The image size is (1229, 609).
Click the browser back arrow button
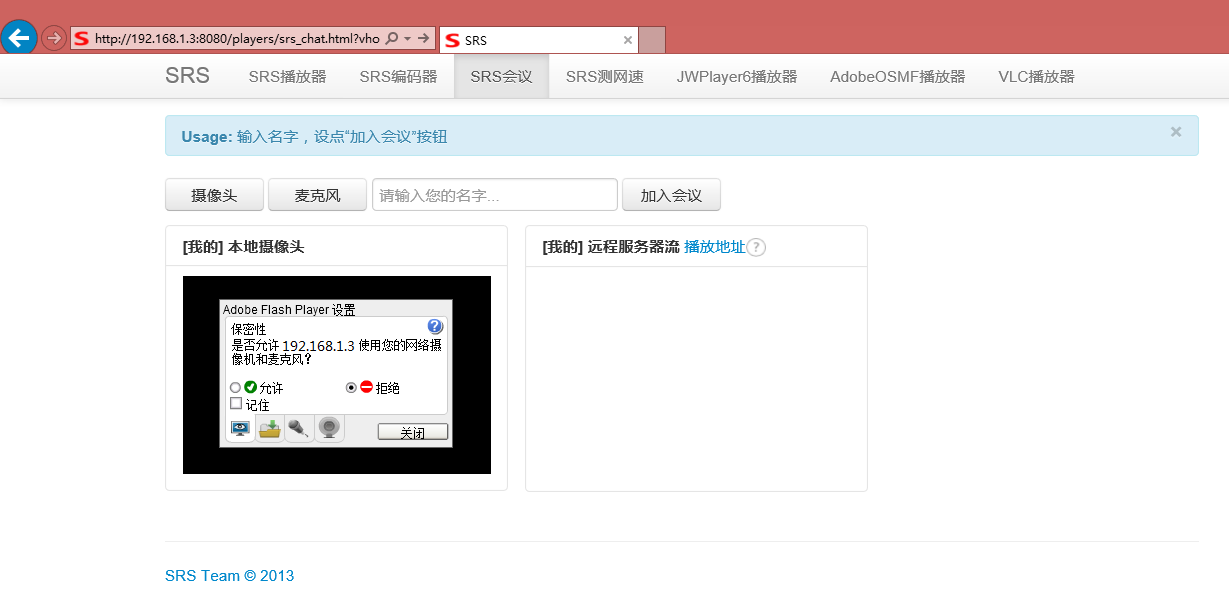coord(19,38)
